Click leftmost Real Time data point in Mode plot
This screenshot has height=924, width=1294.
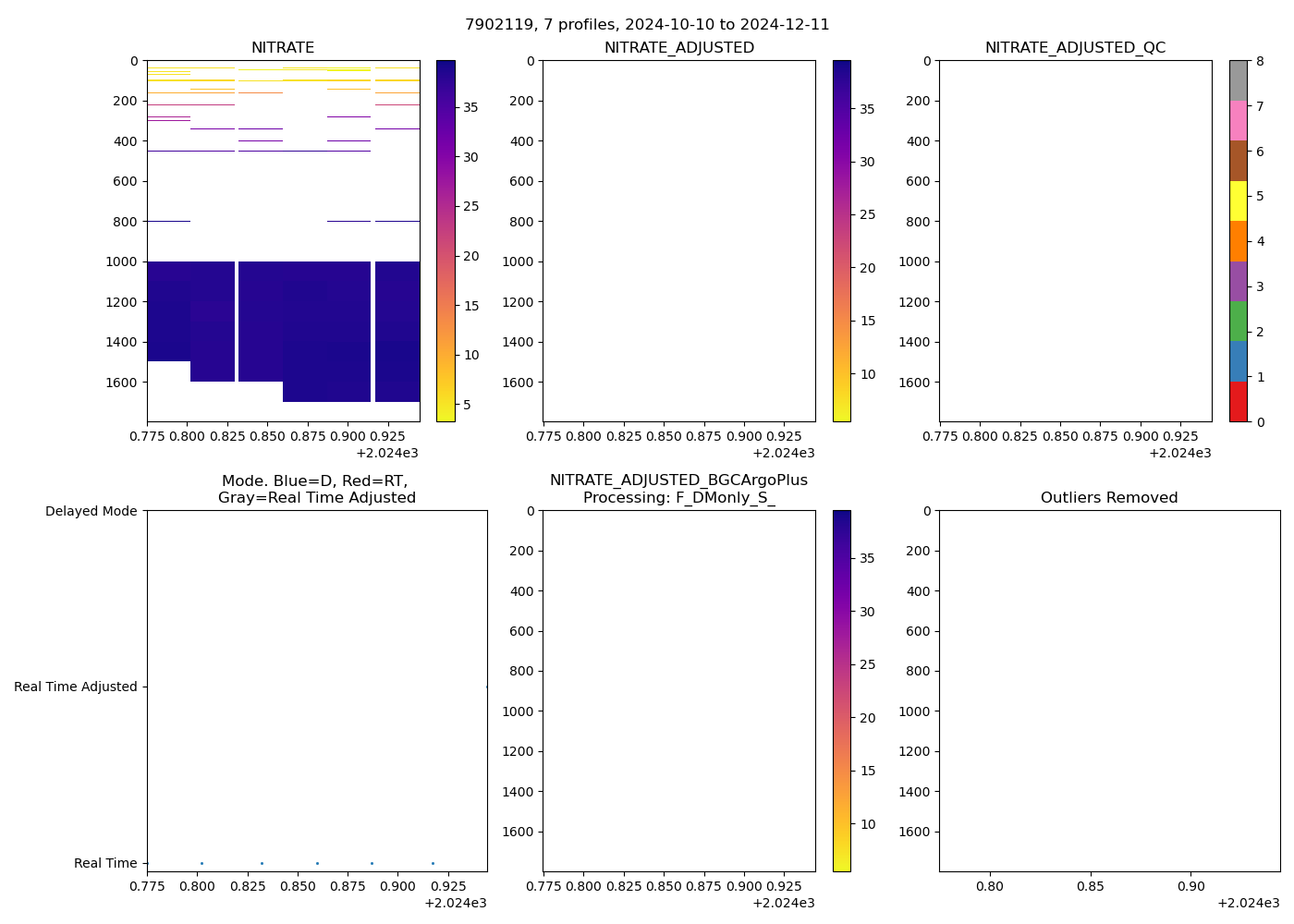201,863
